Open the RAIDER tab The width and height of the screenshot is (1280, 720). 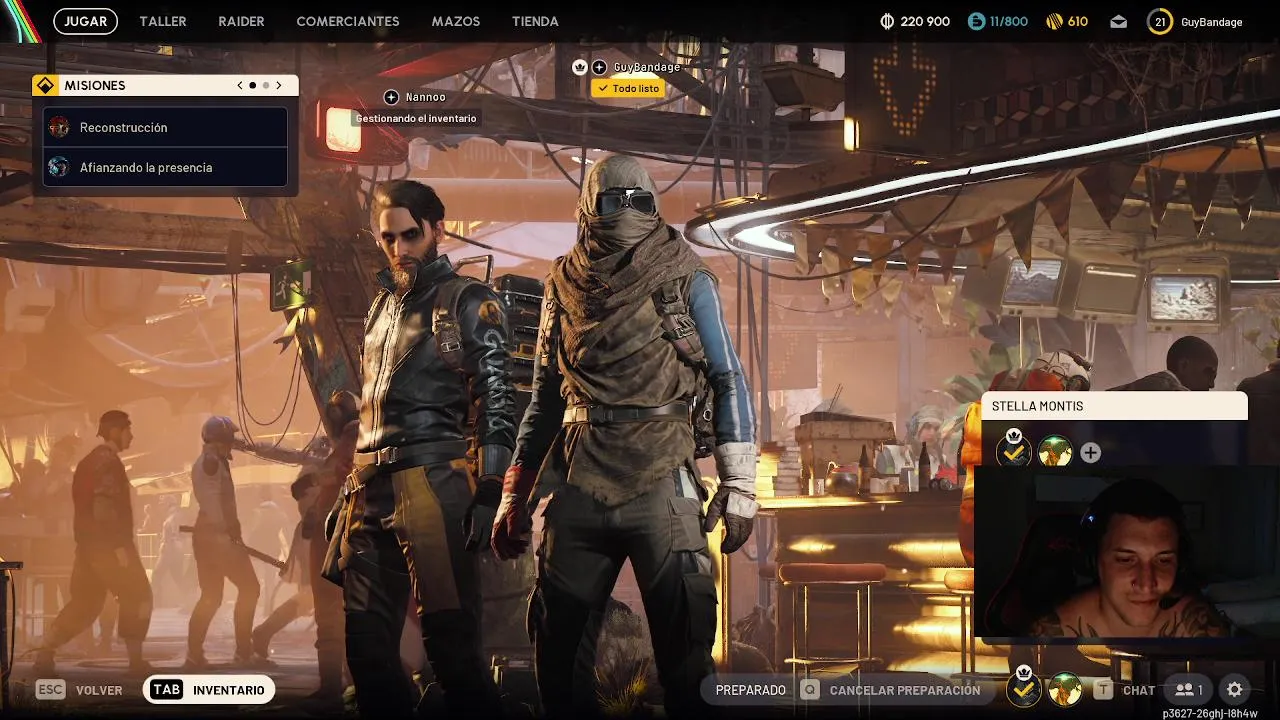click(x=241, y=21)
